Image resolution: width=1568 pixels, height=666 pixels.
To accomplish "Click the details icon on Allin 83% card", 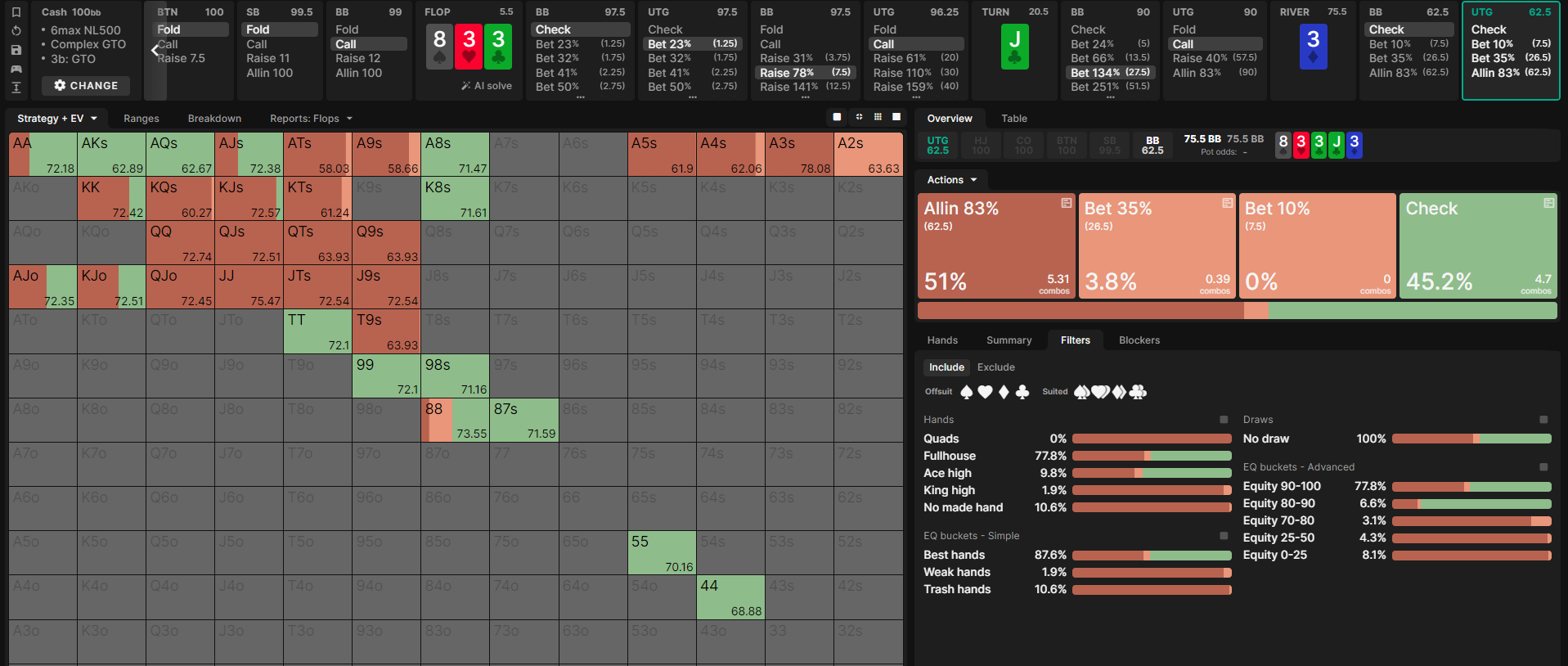I will pyautogui.click(x=1067, y=203).
